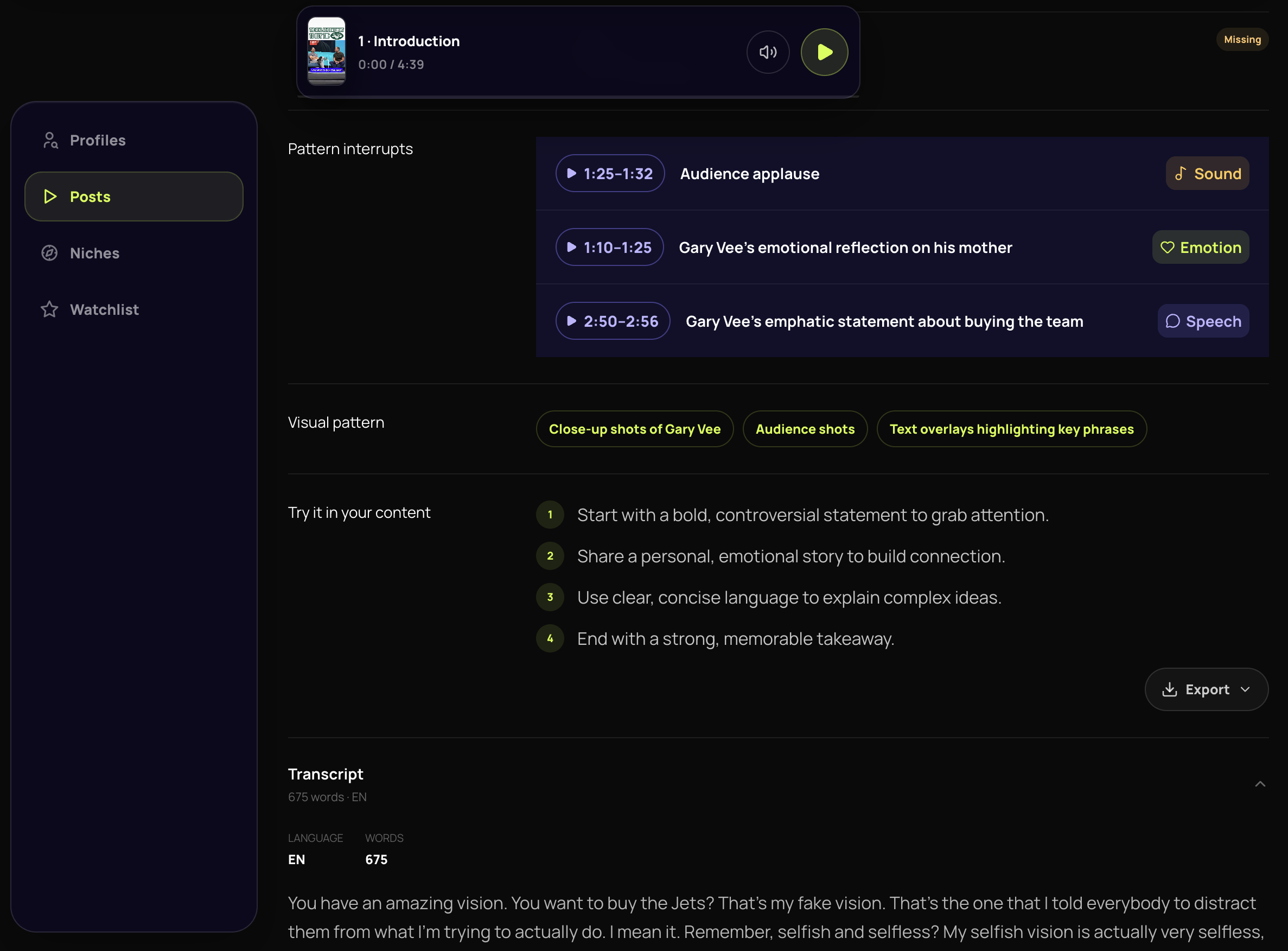The height and width of the screenshot is (951, 1288).
Task: Play the Introduction audio track
Action: click(x=824, y=53)
